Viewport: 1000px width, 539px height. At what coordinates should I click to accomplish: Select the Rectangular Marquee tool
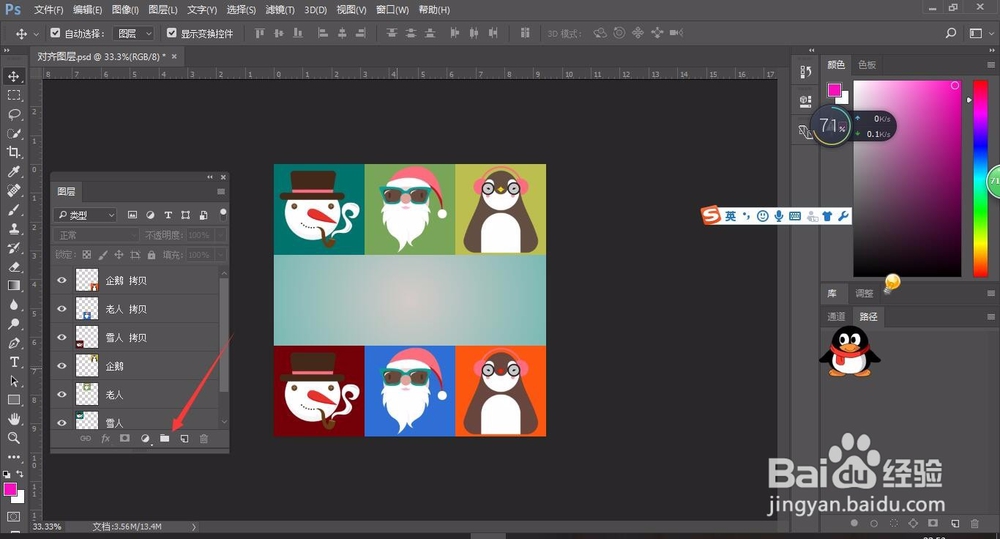click(13, 95)
